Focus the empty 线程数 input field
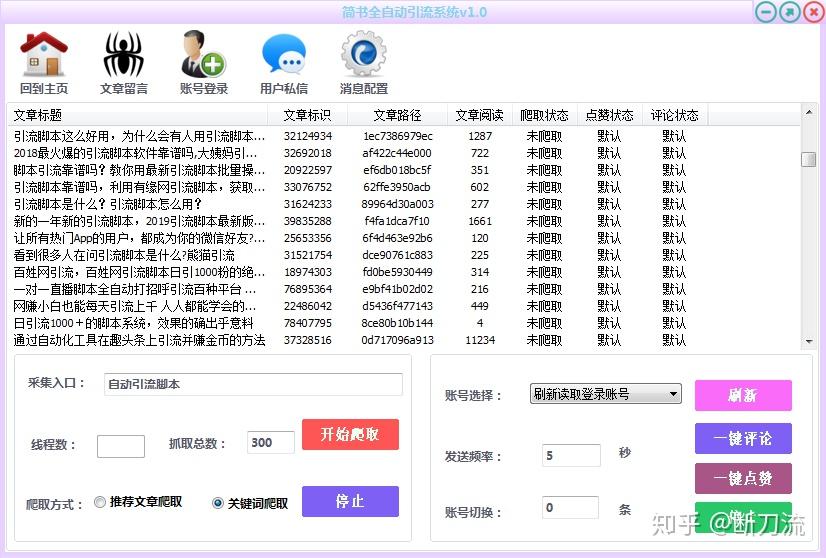 coord(121,446)
